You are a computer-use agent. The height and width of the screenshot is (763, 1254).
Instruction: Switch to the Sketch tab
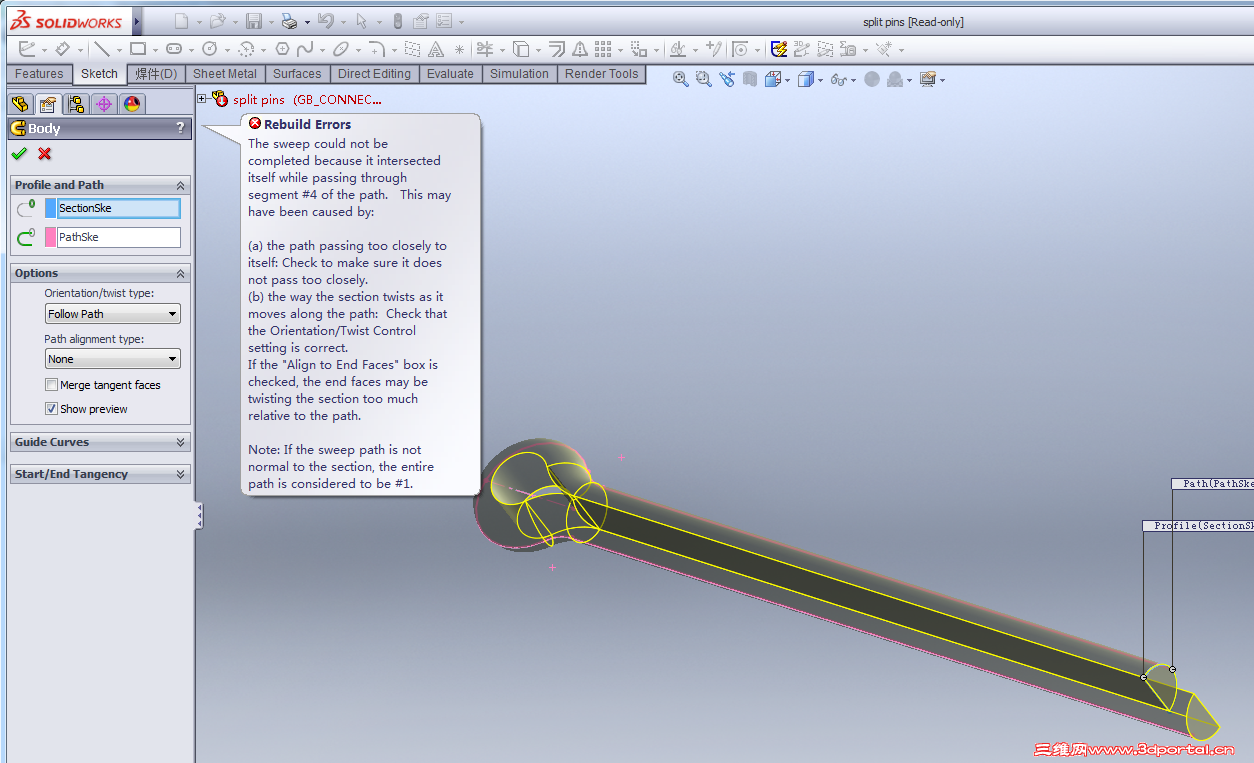99,74
